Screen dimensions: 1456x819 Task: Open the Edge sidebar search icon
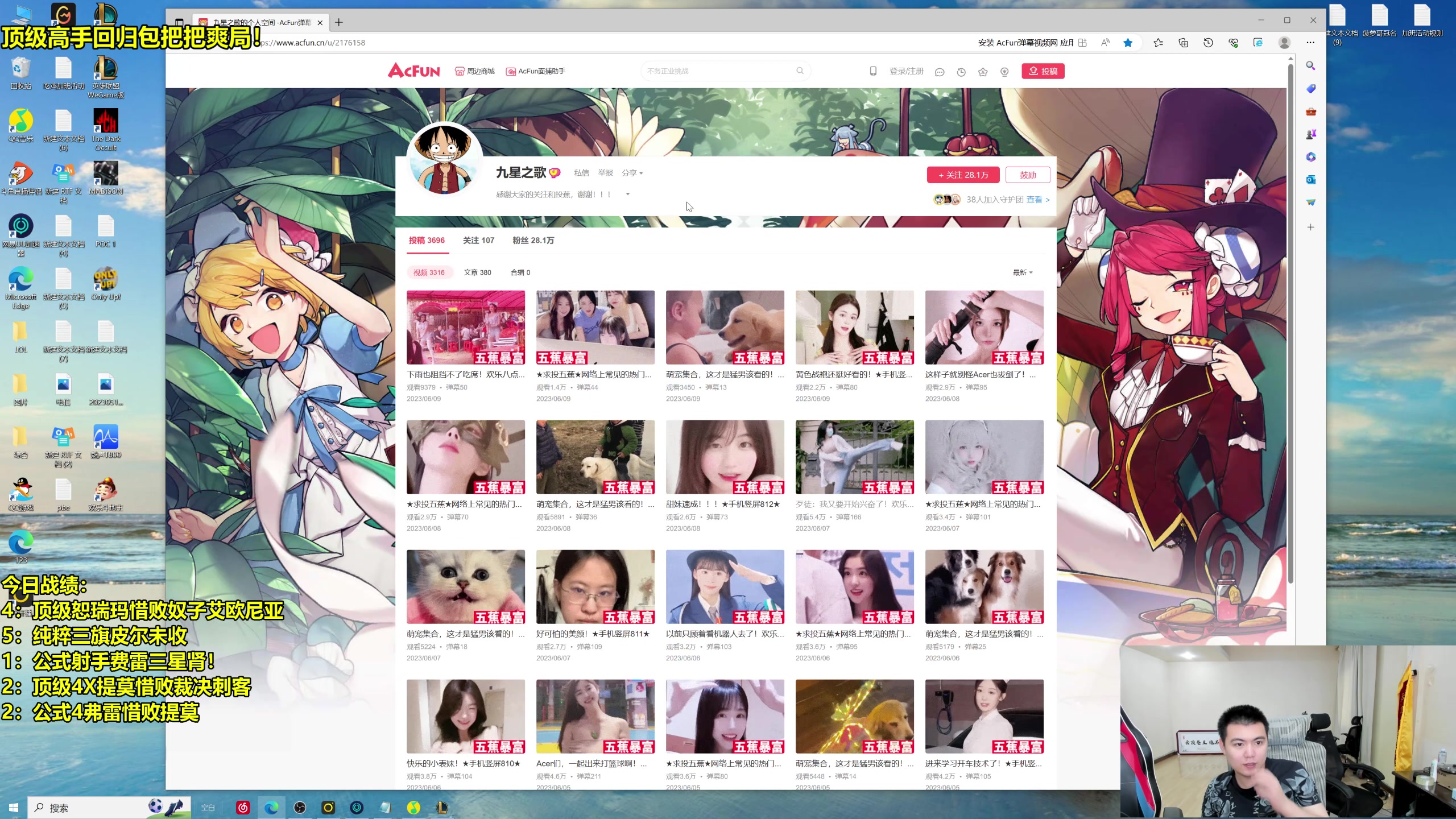pyautogui.click(x=1310, y=66)
